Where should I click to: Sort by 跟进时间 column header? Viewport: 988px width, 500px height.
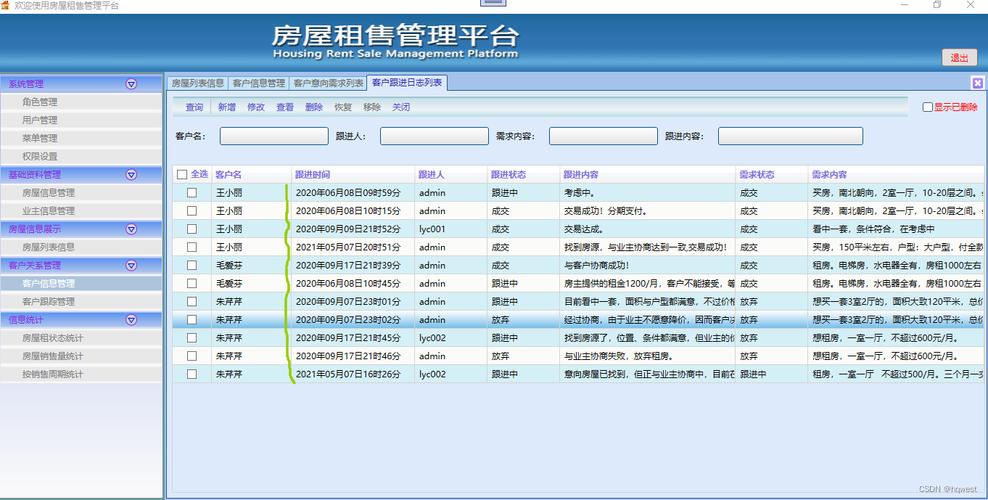pyautogui.click(x=352, y=174)
